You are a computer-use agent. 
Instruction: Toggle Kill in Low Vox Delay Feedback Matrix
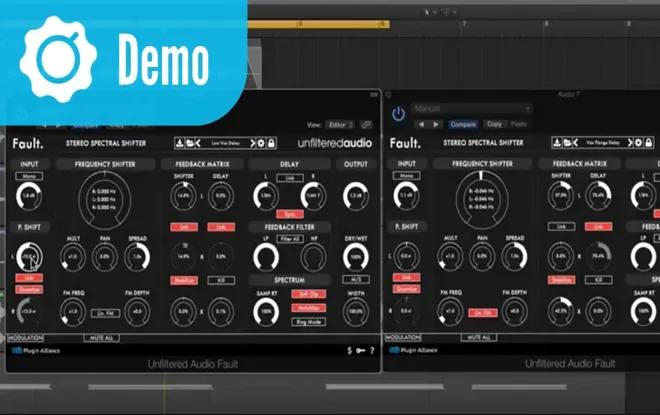point(221,280)
